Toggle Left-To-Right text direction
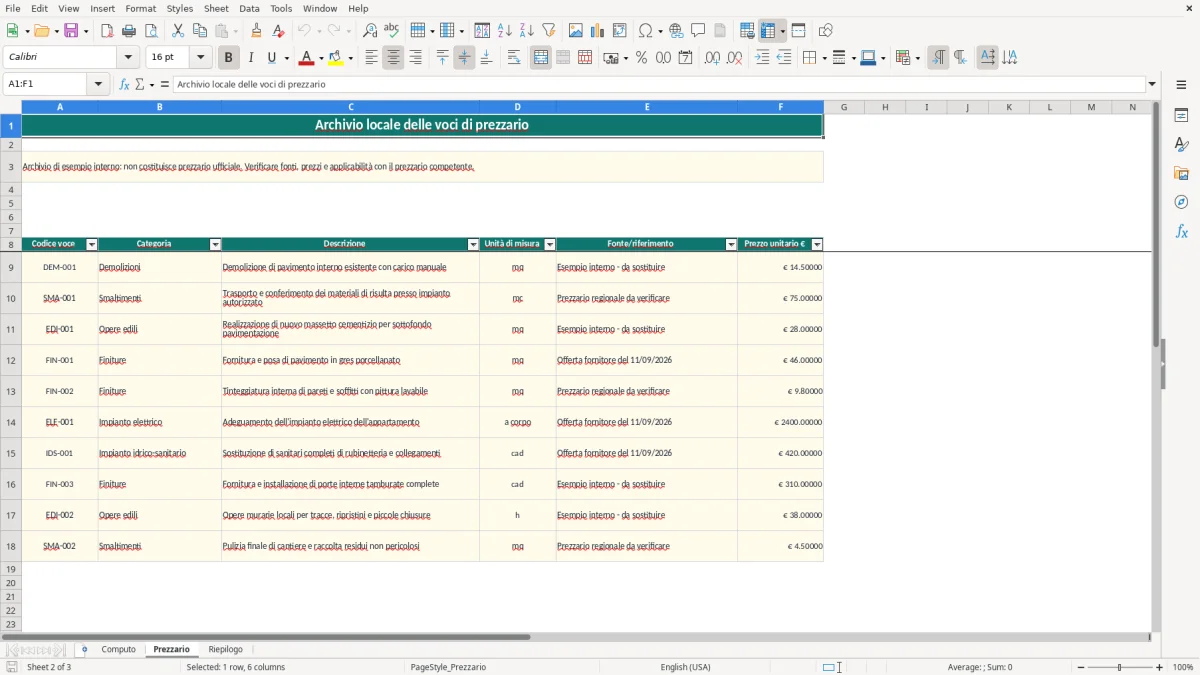The width and height of the screenshot is (1200, 675). [x=938, y=58]
